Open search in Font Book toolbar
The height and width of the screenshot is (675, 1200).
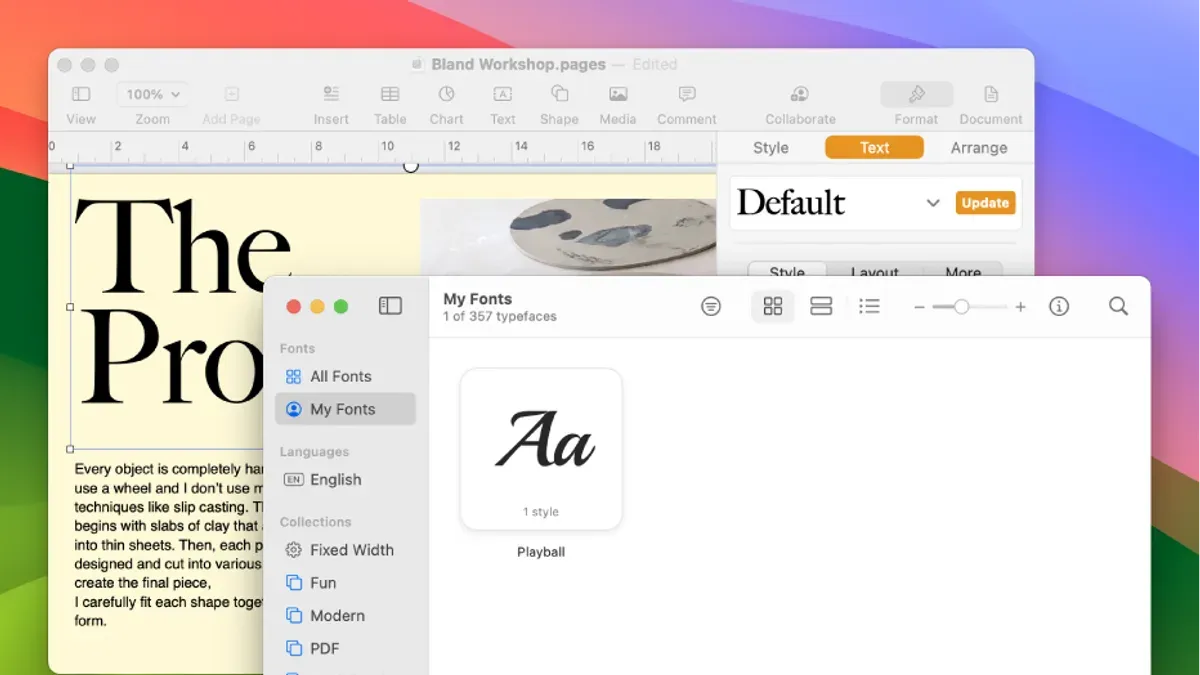coord(1118,306)
